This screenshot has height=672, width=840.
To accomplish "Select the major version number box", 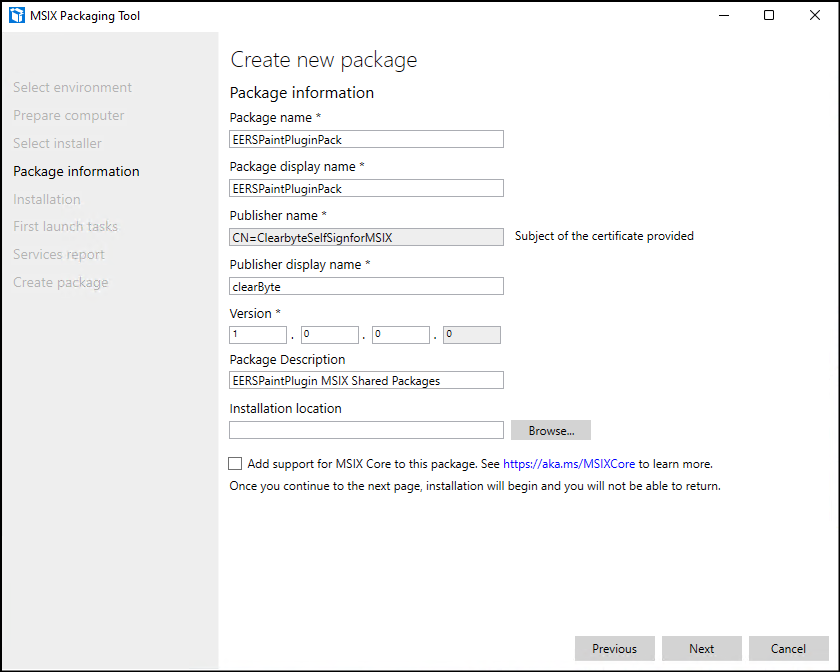I will pos(258,335).
